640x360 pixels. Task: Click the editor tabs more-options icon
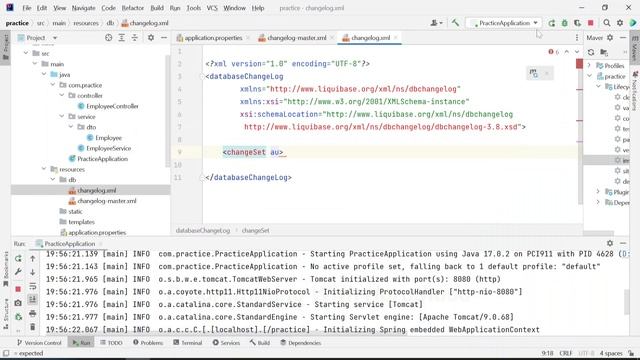pyautogui.click(x=577, y=38)
